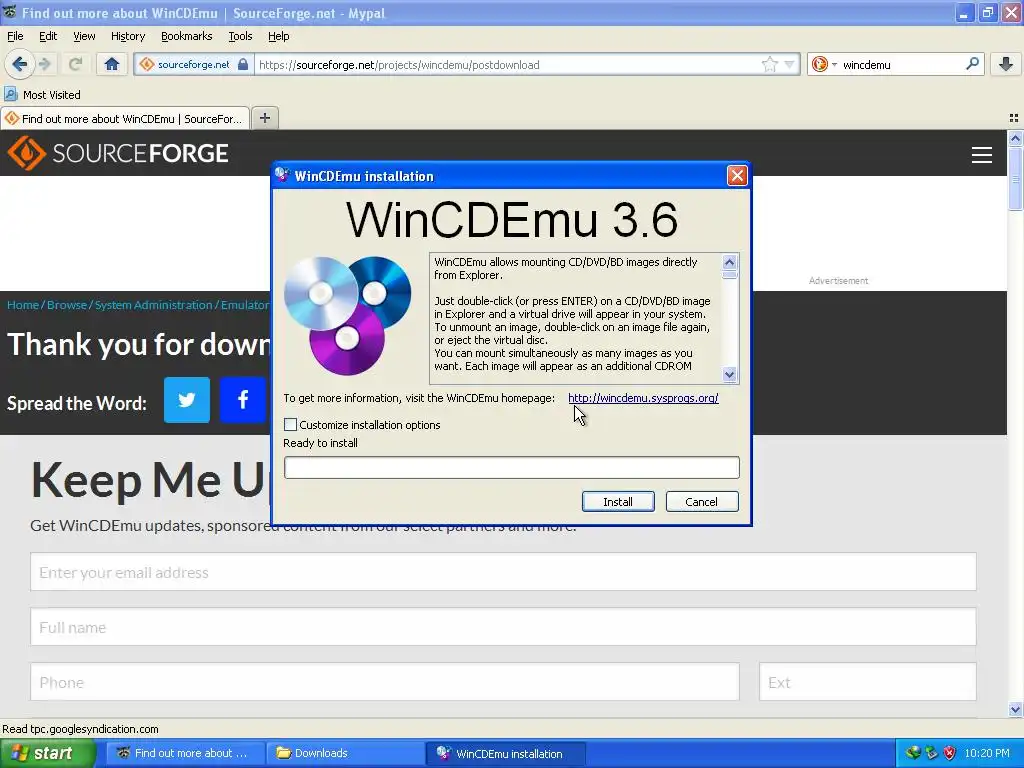Click the Home breadcrumb link

23,305
